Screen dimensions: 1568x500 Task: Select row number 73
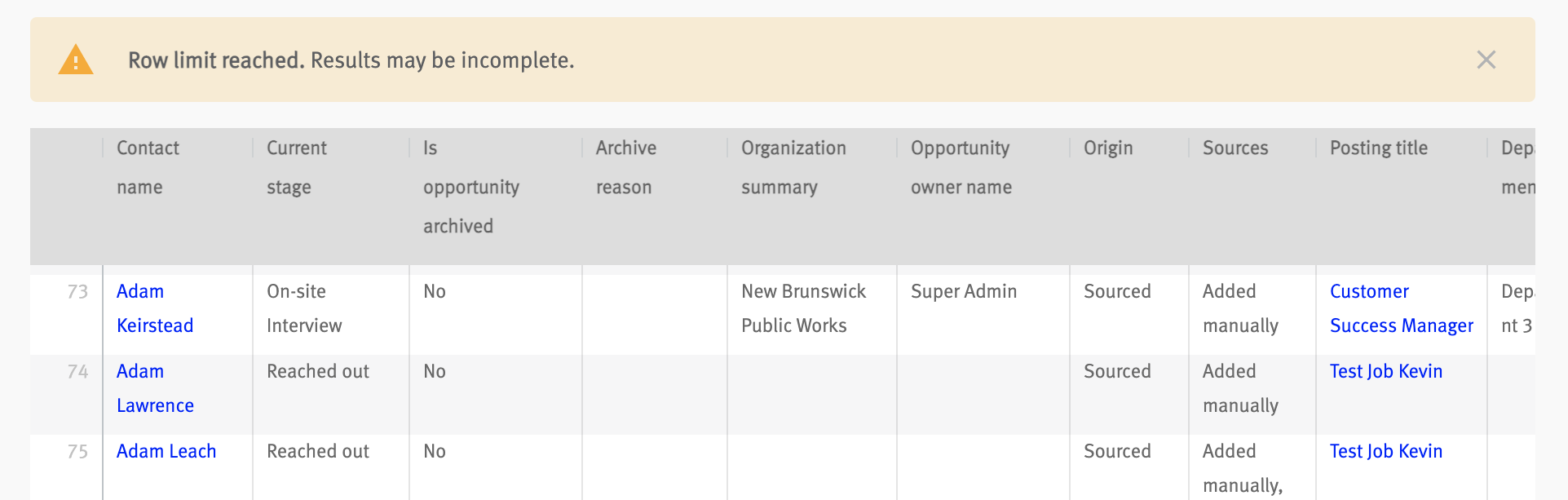click(x=77, y=291)
